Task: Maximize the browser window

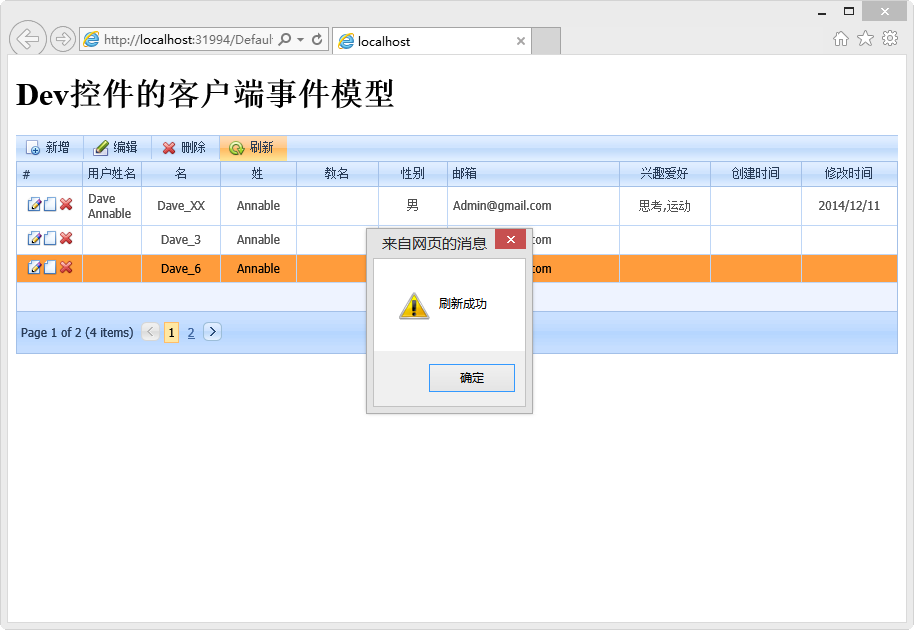Action: click(x=849, y=11)
